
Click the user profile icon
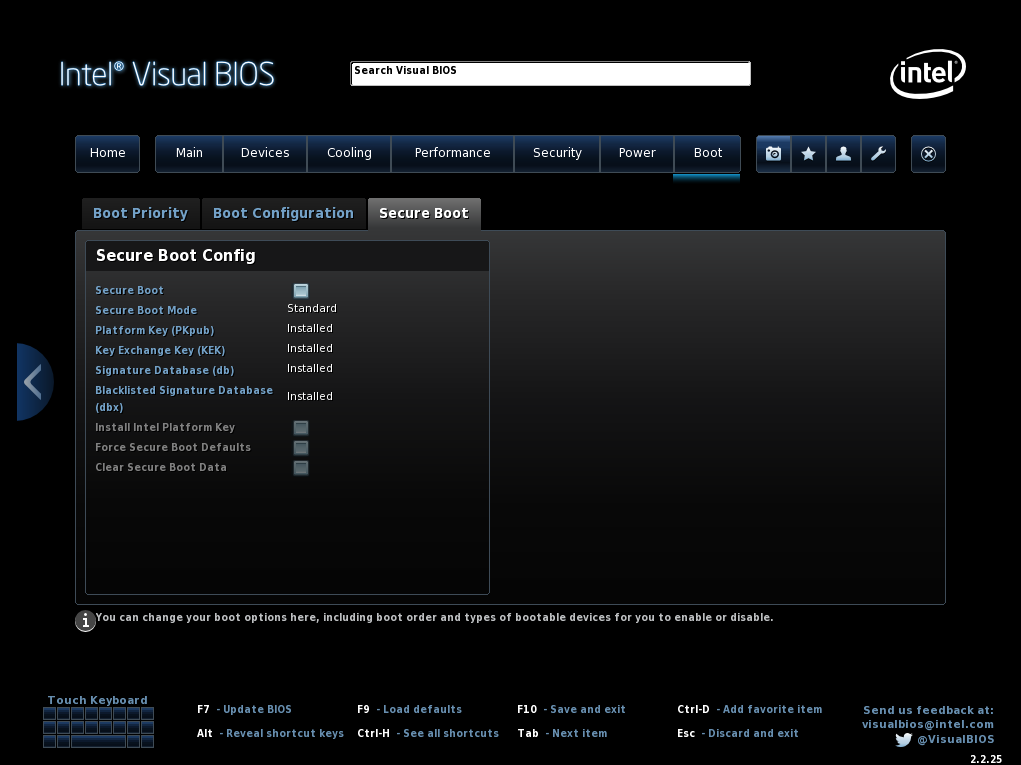click(x=843, y=154)
